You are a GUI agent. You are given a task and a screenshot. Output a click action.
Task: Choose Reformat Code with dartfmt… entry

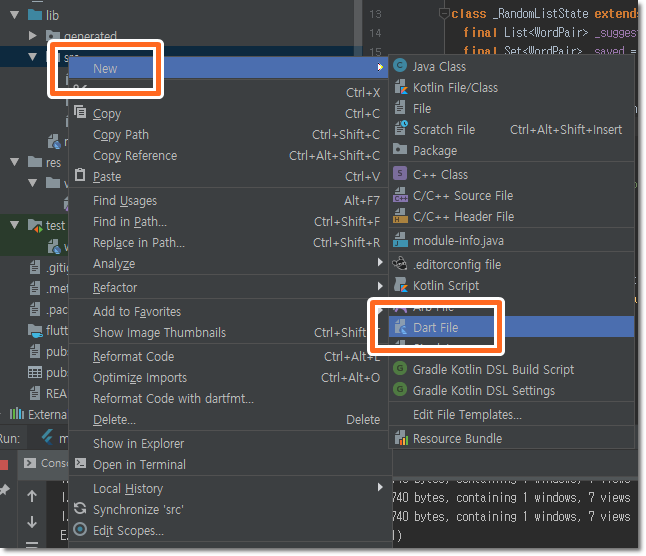pyautogui.click(x=228, y=398)
